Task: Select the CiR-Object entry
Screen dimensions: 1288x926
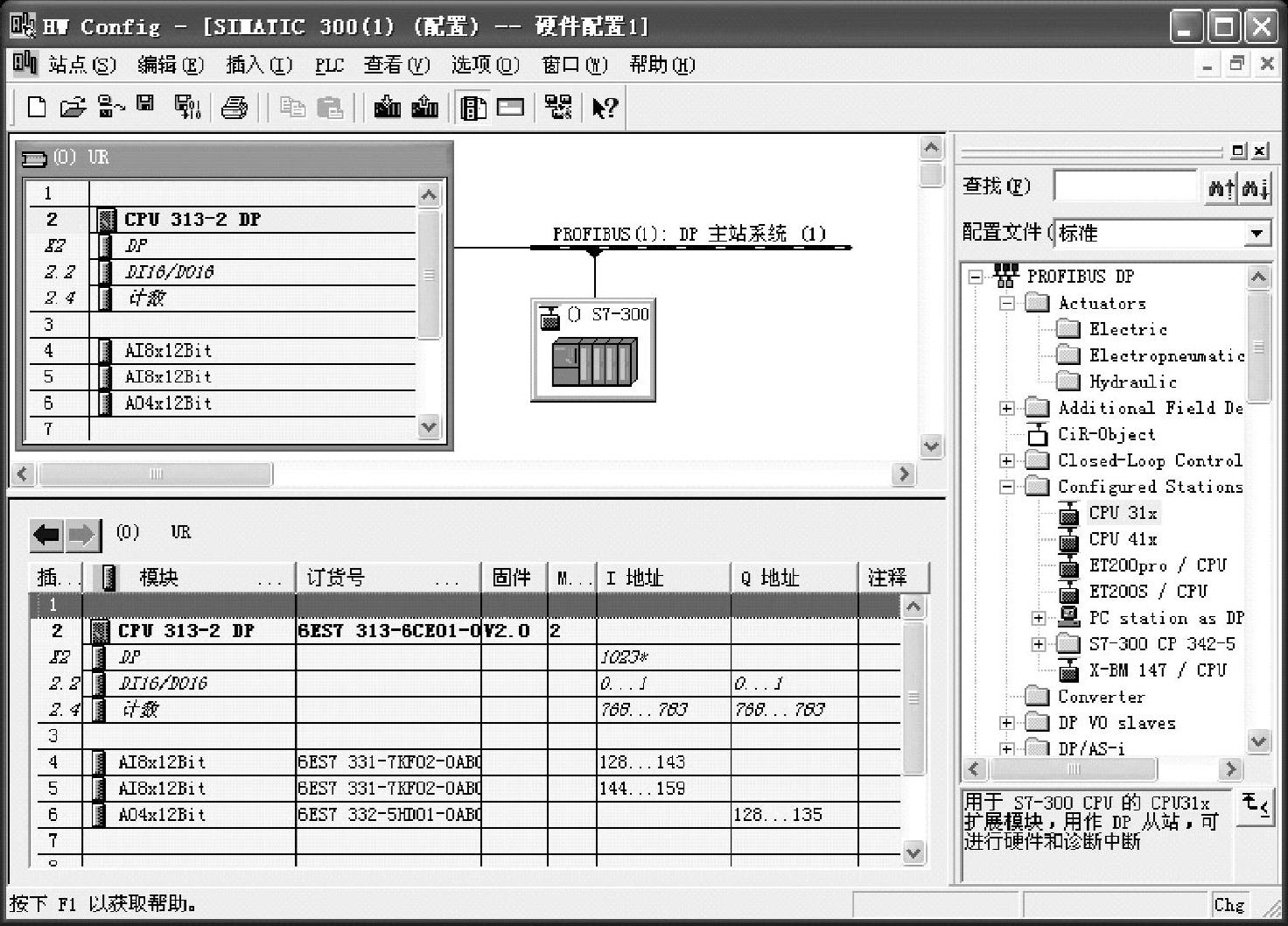Action: pyautogui.click(x=1107, y=434)
